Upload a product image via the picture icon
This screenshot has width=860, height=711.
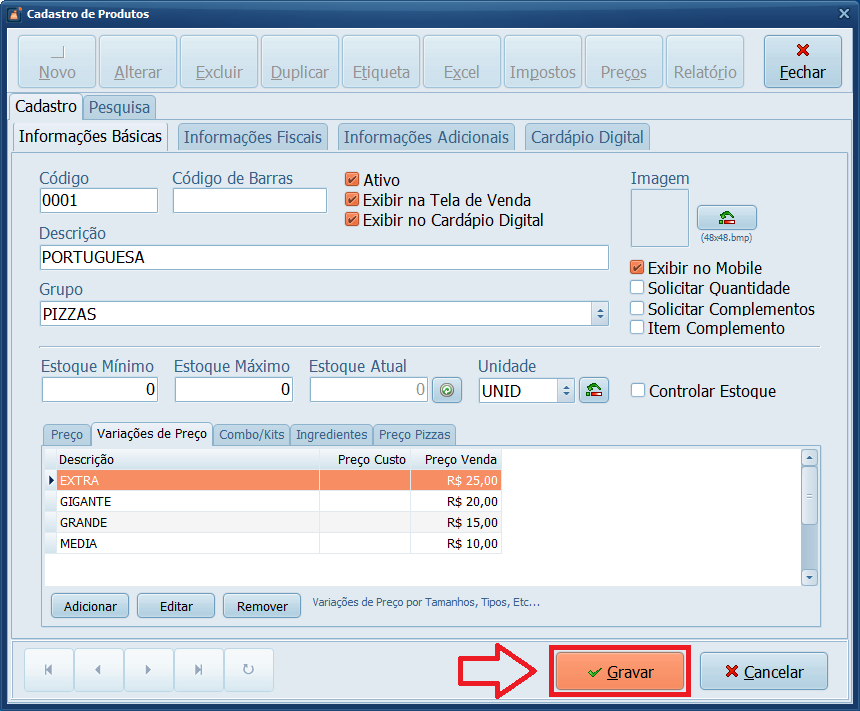tap(727, 218)
